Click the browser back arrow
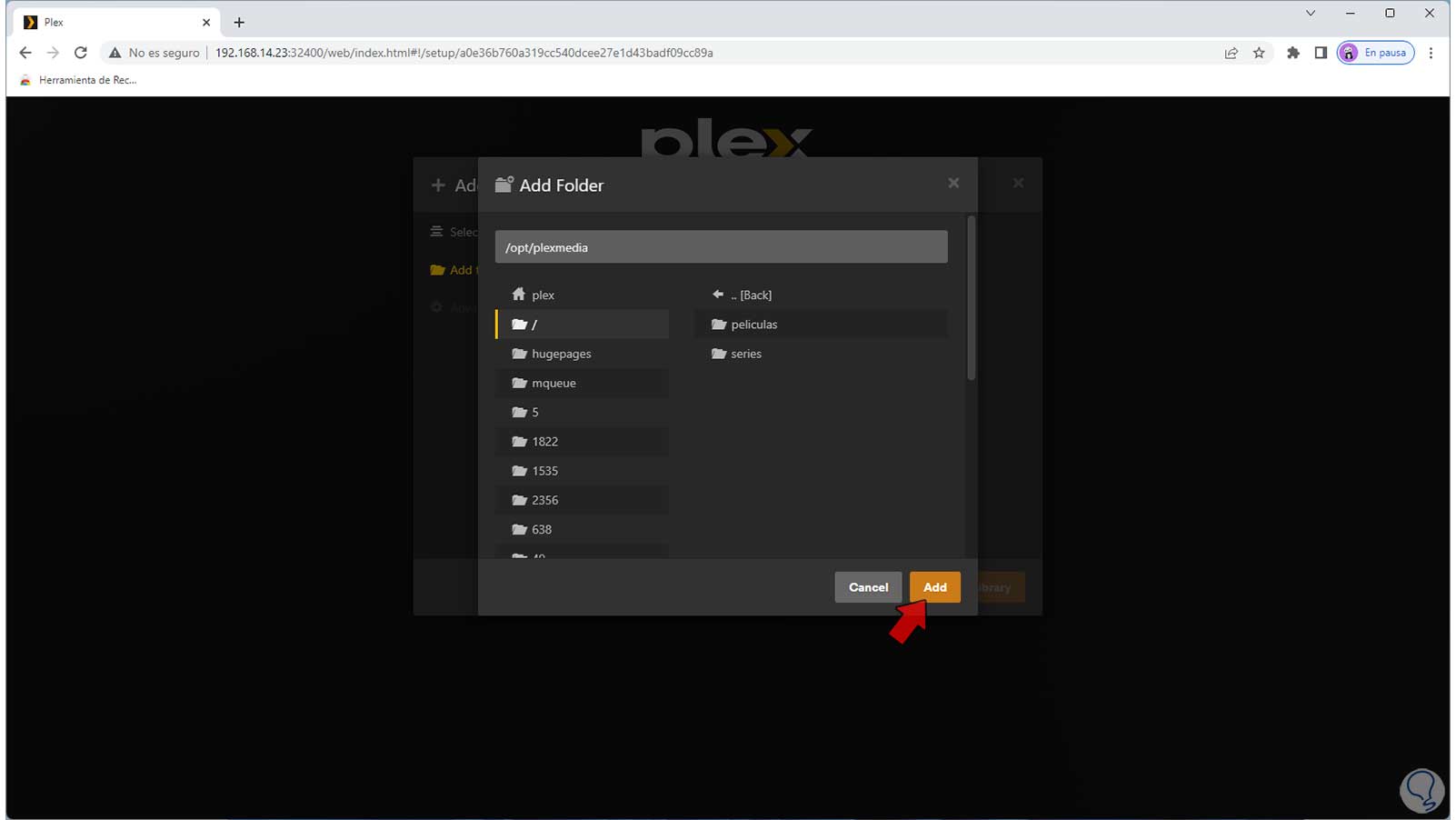Viewport: 1456px width, 820px height. pos(25,53)
